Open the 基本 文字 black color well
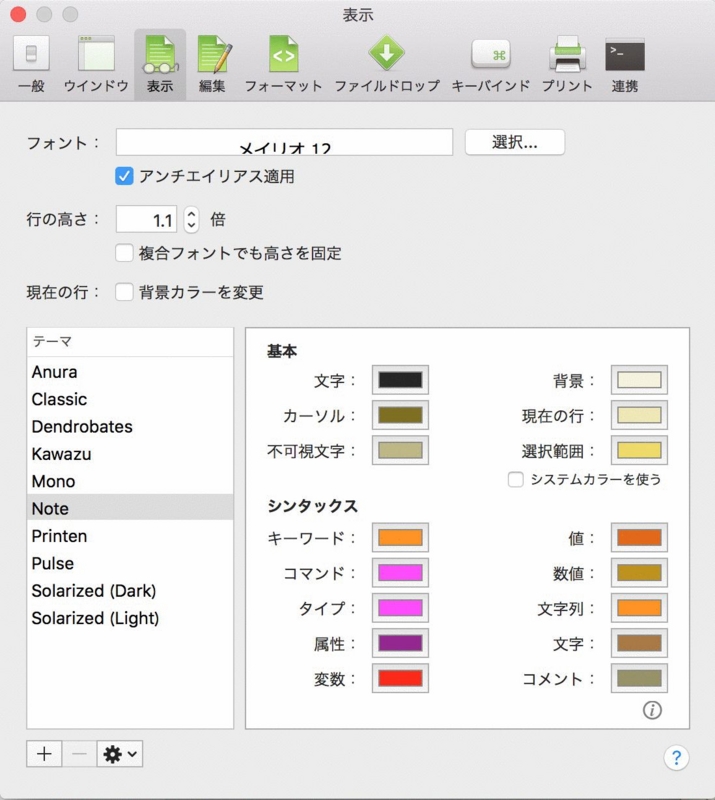This screenshot has width=715, height=800. (x=400, y=380)
